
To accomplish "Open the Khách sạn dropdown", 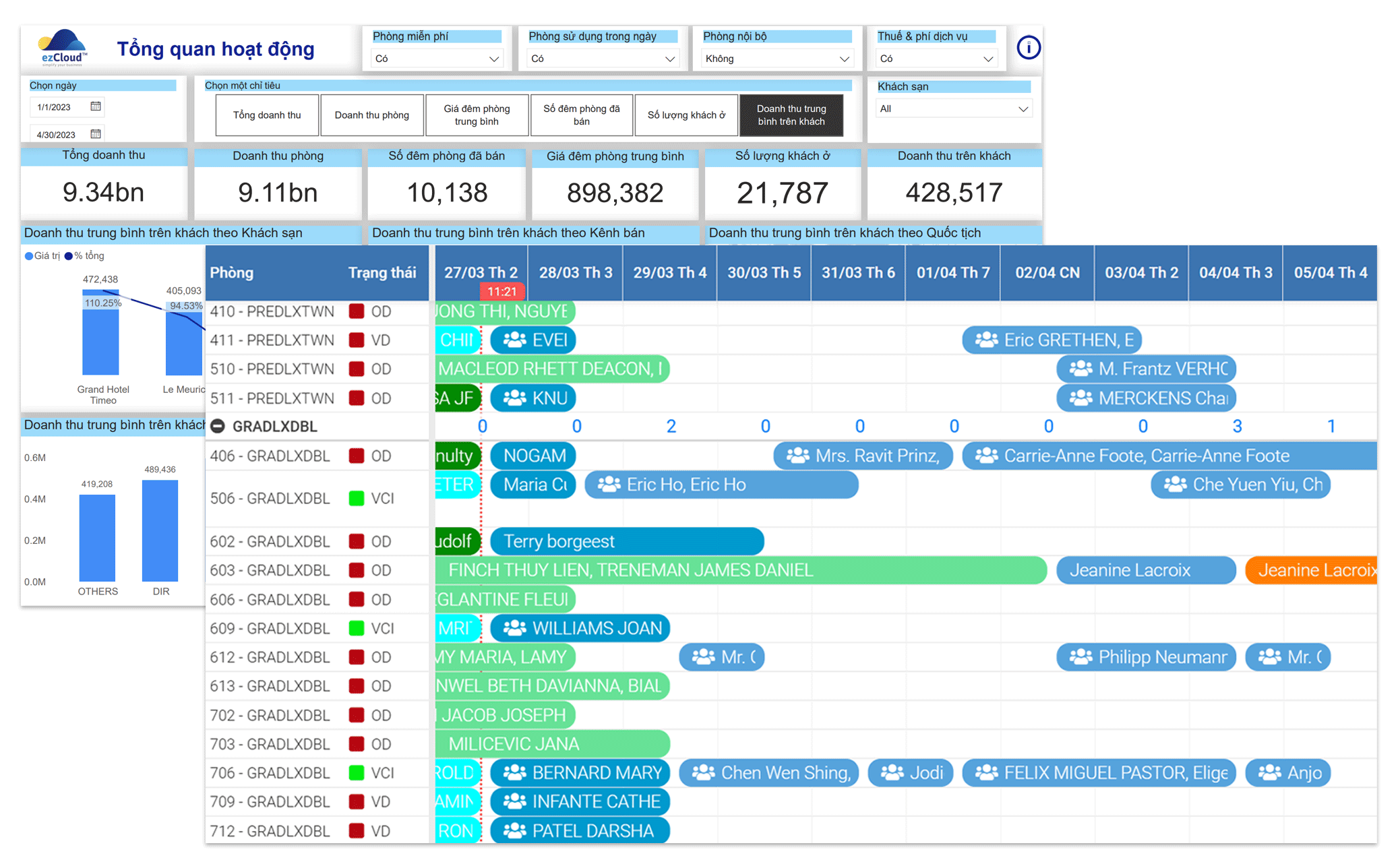I will click(953, 109).
